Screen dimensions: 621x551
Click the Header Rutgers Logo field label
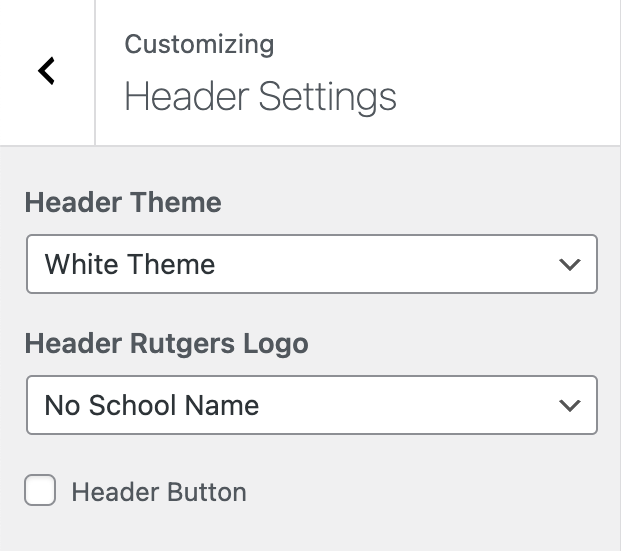coord(166,344)
